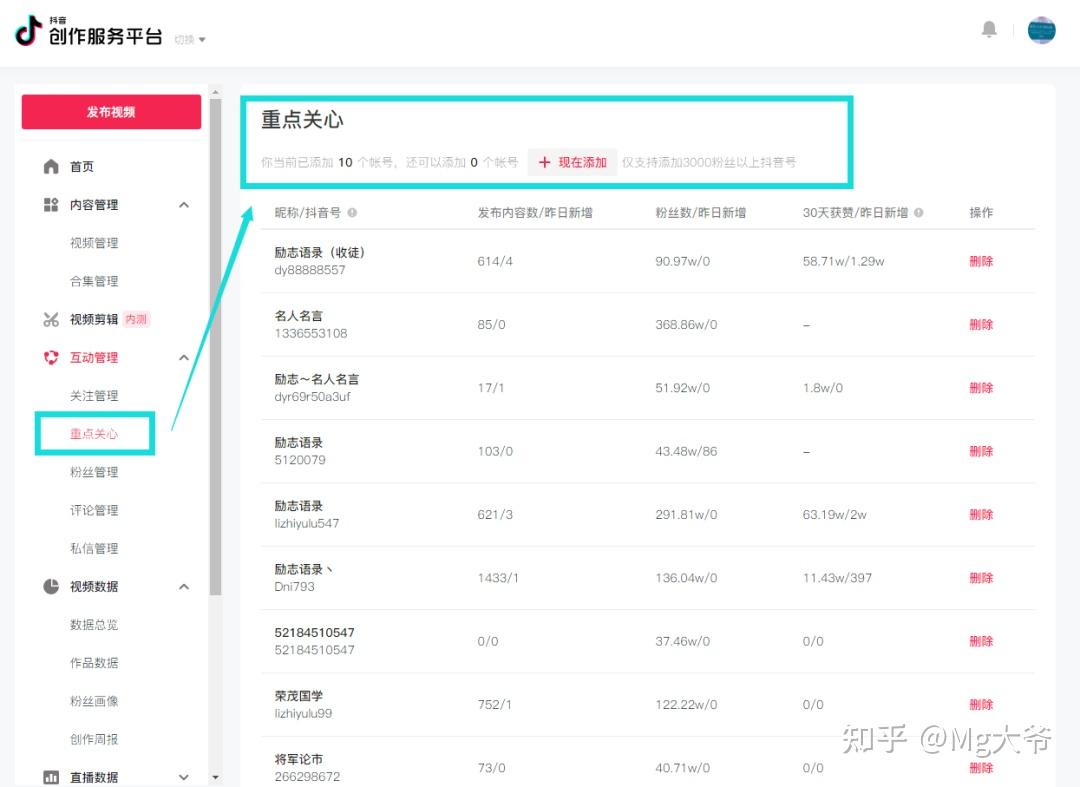The width and height of the screenshot is (1080, 787).
Task: Go to 首页 in sidebar
Action: (x=82, y=167)
